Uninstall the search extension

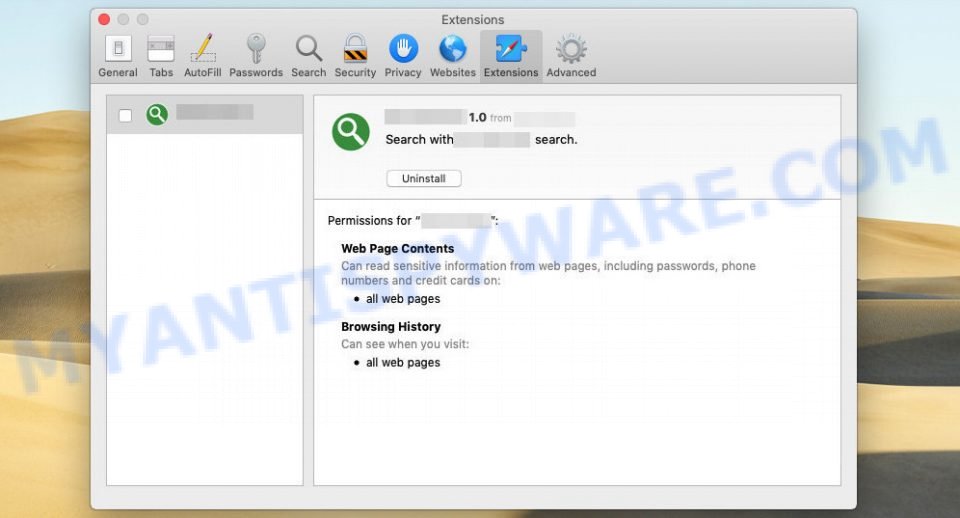pos(424,178)
